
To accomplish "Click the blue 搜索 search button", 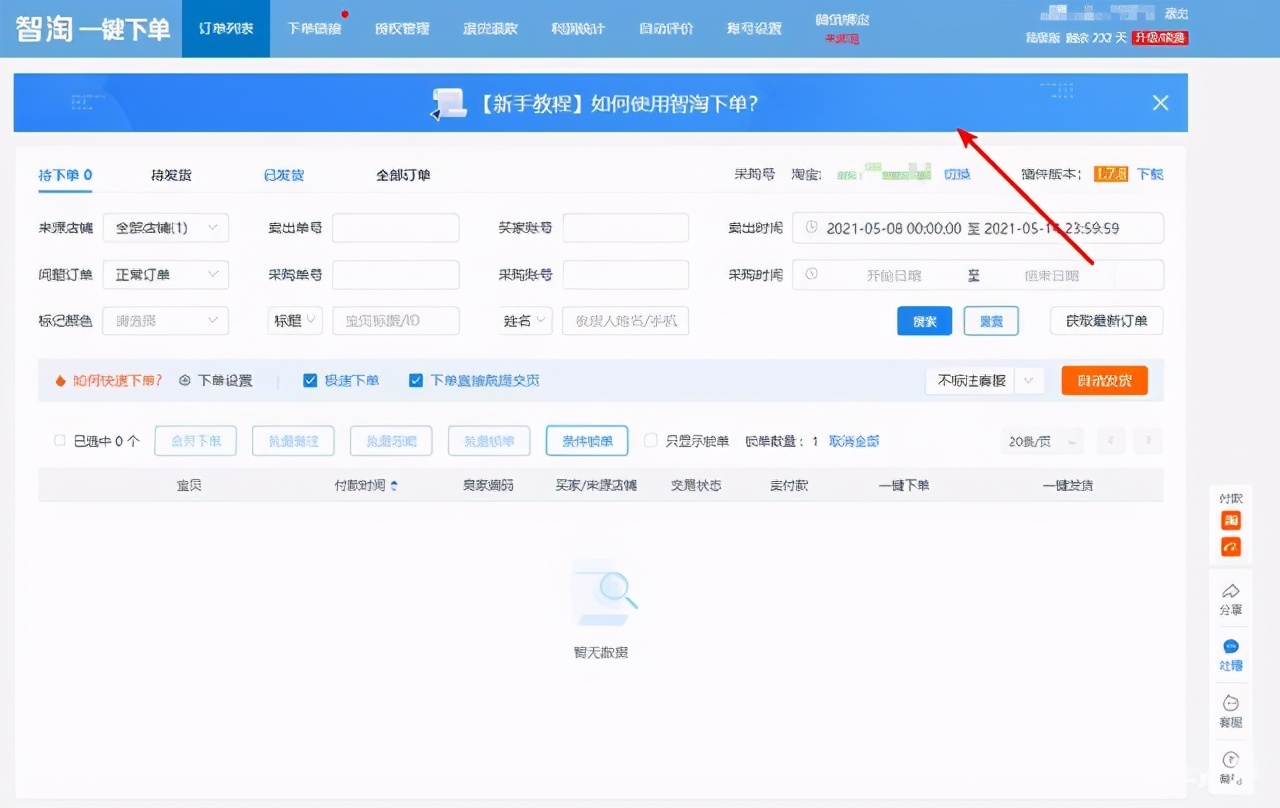I will pyautogui.click(x=924, y=321).
